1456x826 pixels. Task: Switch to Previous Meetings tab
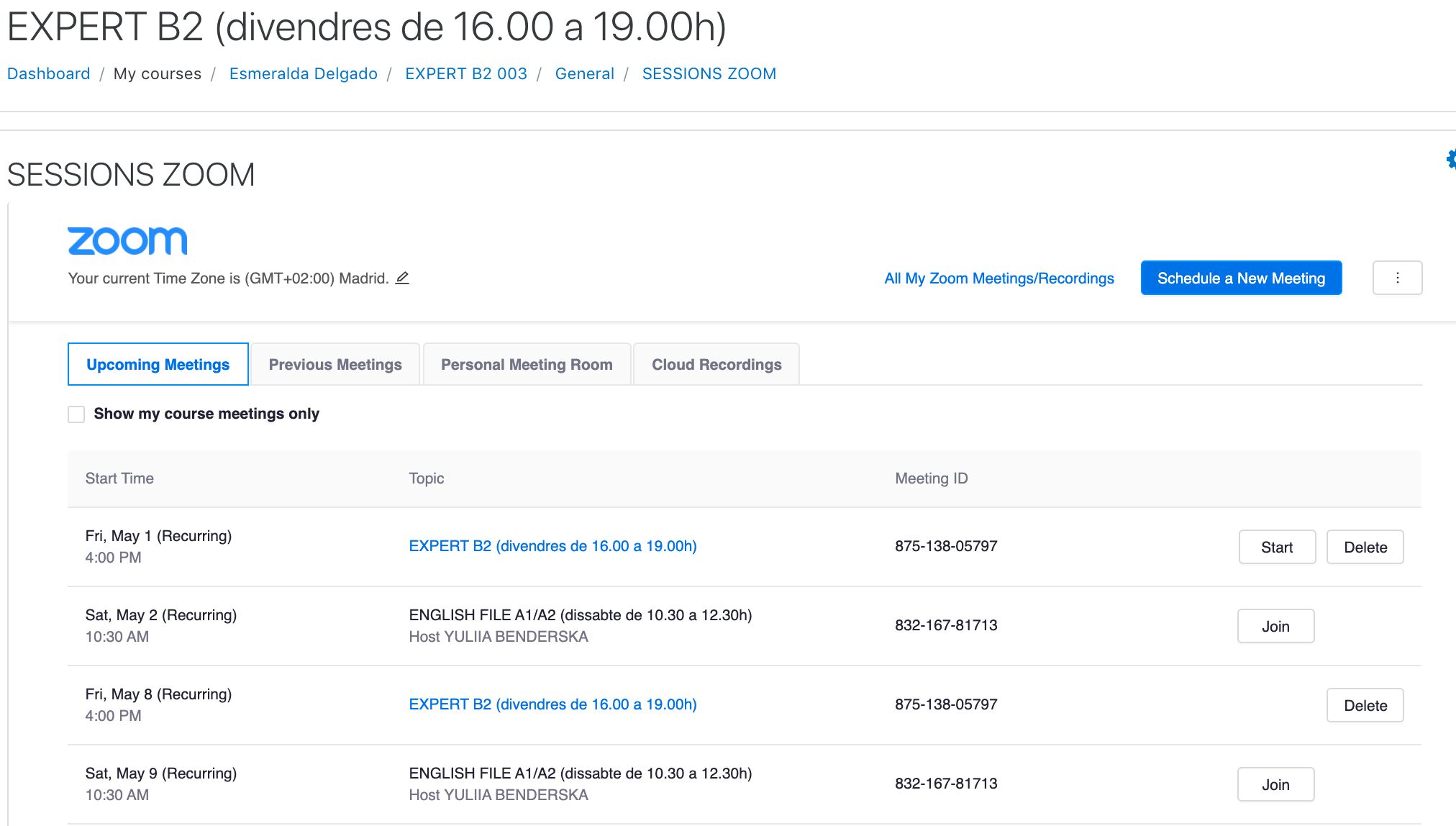tap(335, 364)
